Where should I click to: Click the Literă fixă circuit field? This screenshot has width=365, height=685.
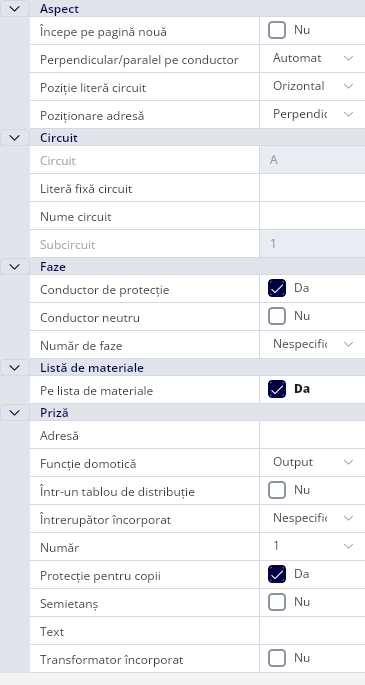pyautogui.click(x=312, y=188)
